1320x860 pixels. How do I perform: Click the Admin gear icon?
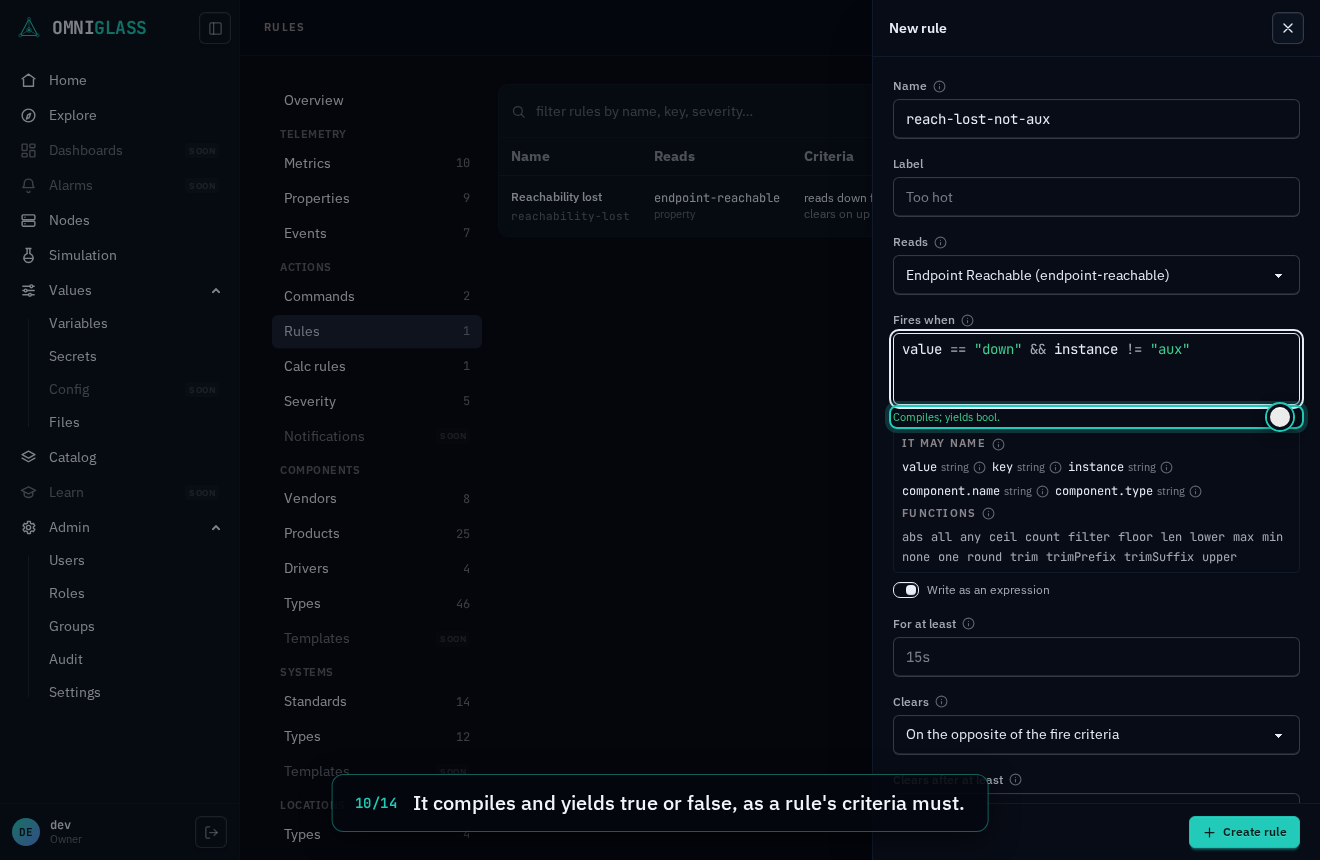coord(29,527)
